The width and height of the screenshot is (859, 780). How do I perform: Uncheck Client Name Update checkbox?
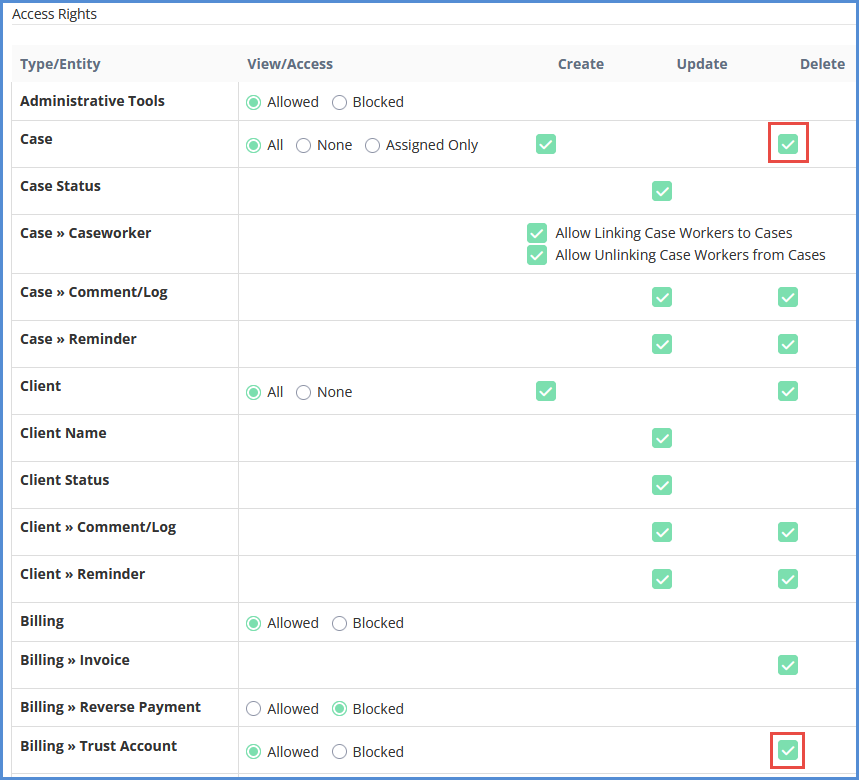click(x=662, y=438)
